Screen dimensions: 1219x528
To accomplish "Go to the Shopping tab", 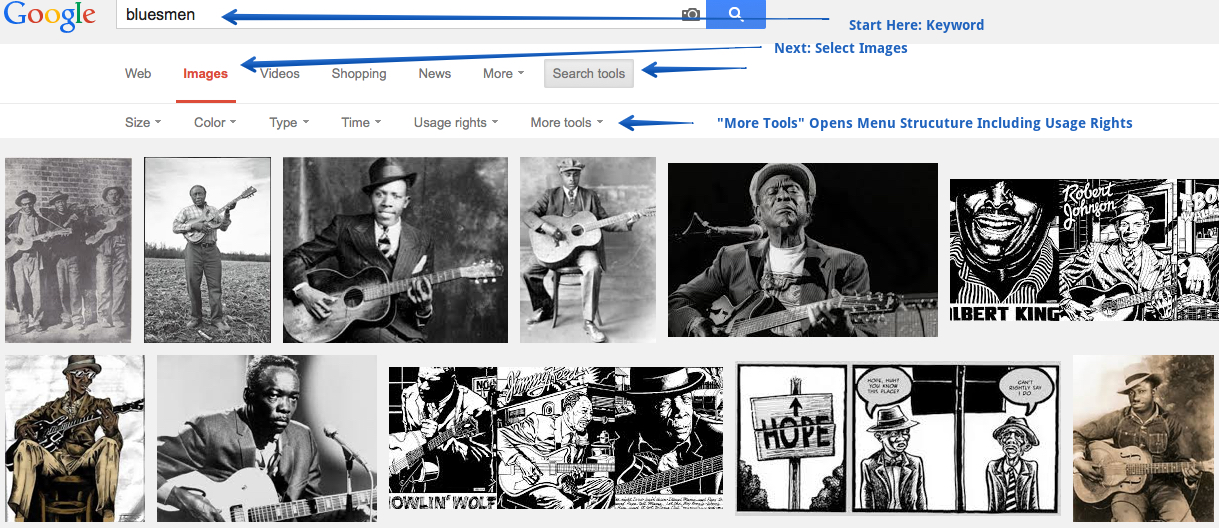I will point(359,73).
